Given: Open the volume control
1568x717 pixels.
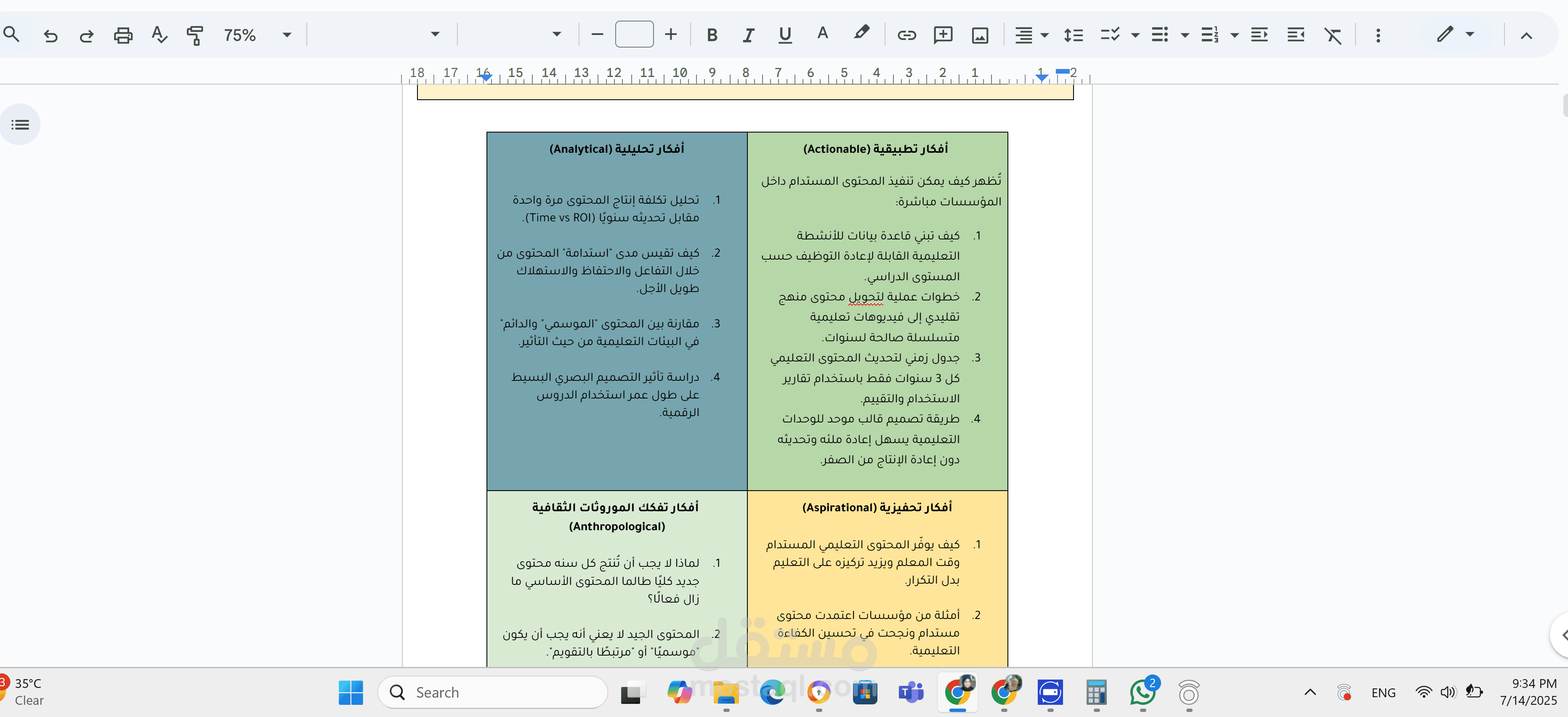Looking at the screenshot, I should tap(1448, 692).
